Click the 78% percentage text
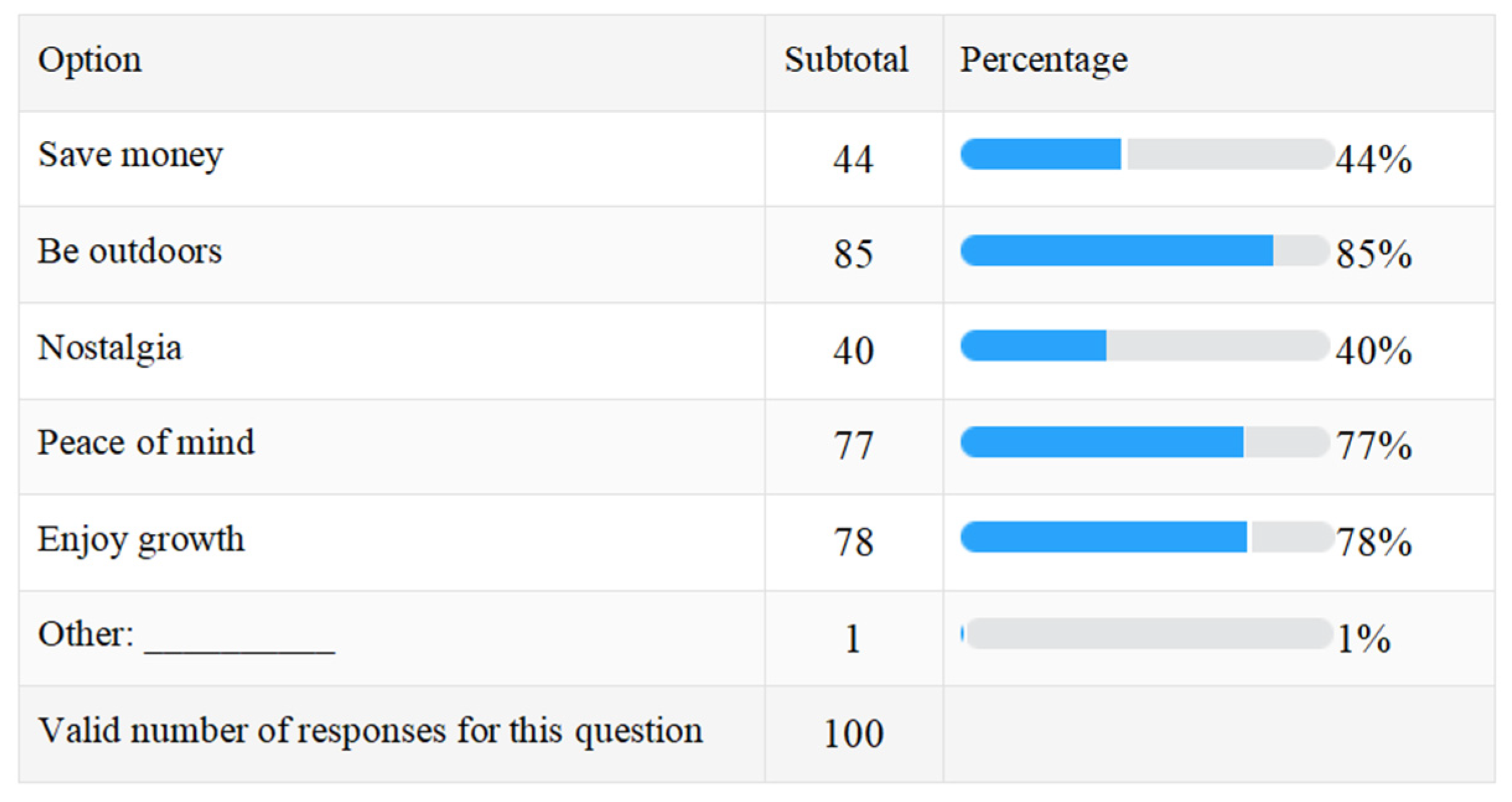Viewport: 1512px width, 802px height. coord(1374,543)
